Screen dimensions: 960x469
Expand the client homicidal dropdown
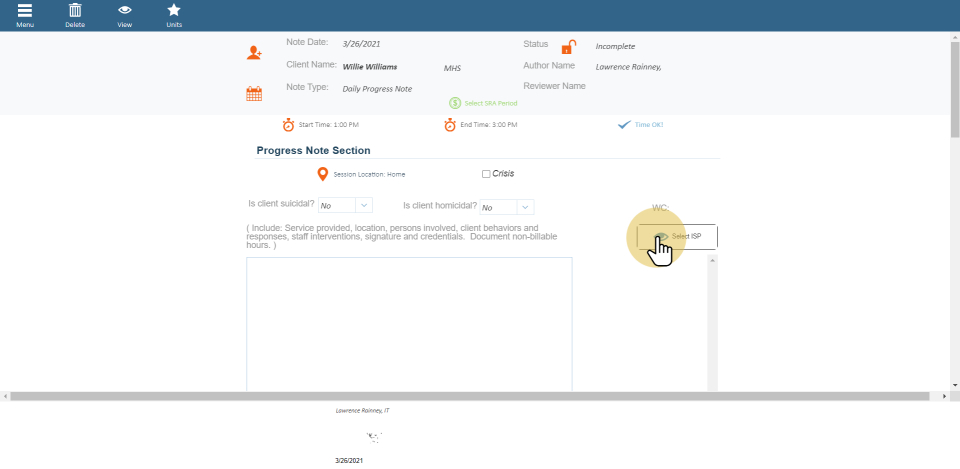coord(525,207)
